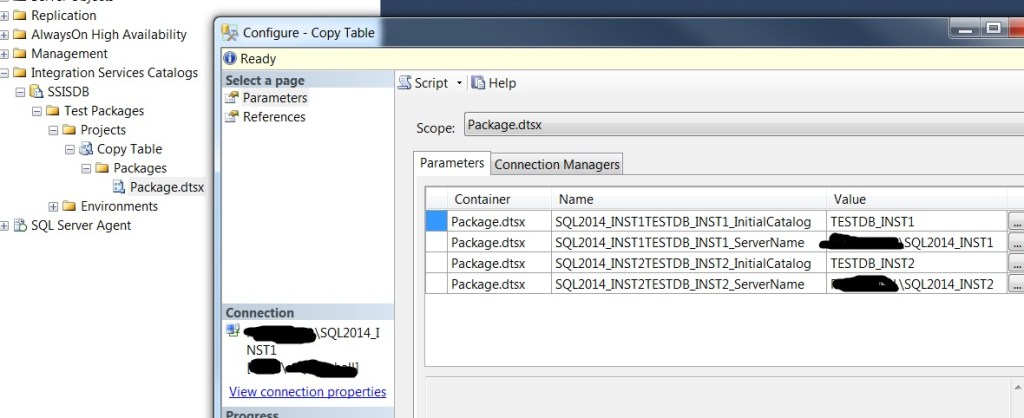Click the Script toolbar icon
Screen dimensions: 1024x418
pyautogui.click(x=405, y=83)
